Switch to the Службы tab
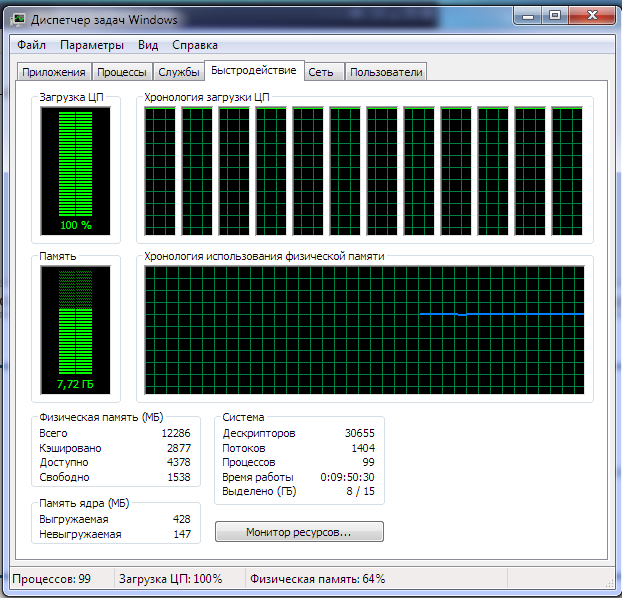 (x=179, y=72)
